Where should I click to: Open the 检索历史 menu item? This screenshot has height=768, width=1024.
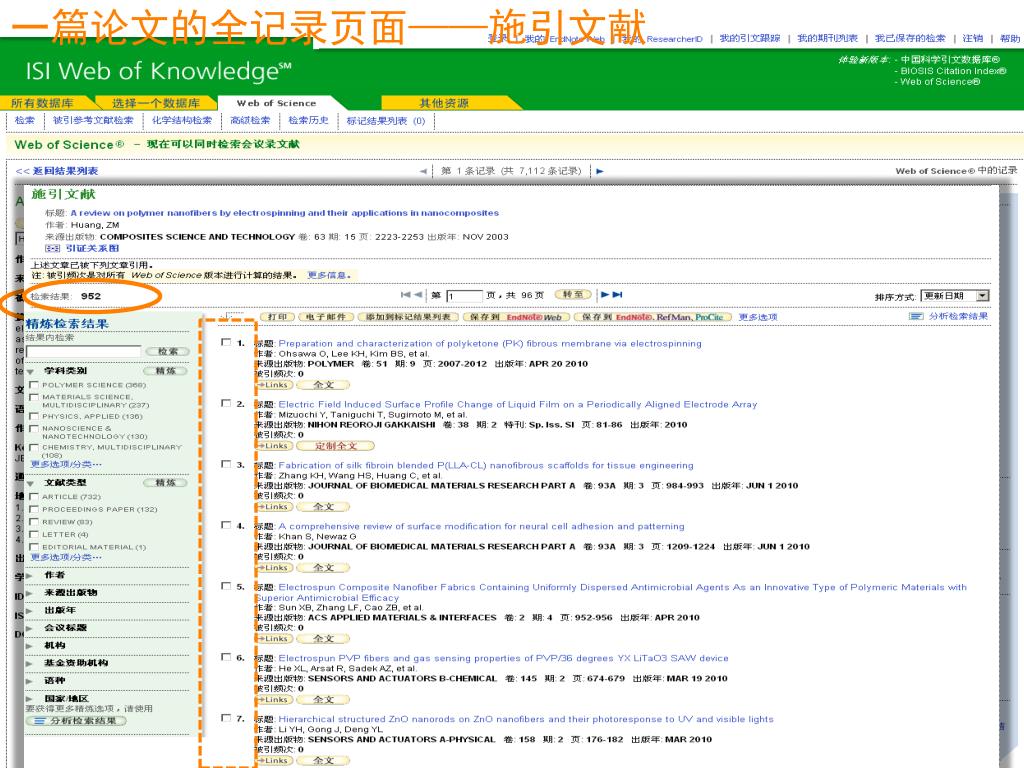coord(308,120)
